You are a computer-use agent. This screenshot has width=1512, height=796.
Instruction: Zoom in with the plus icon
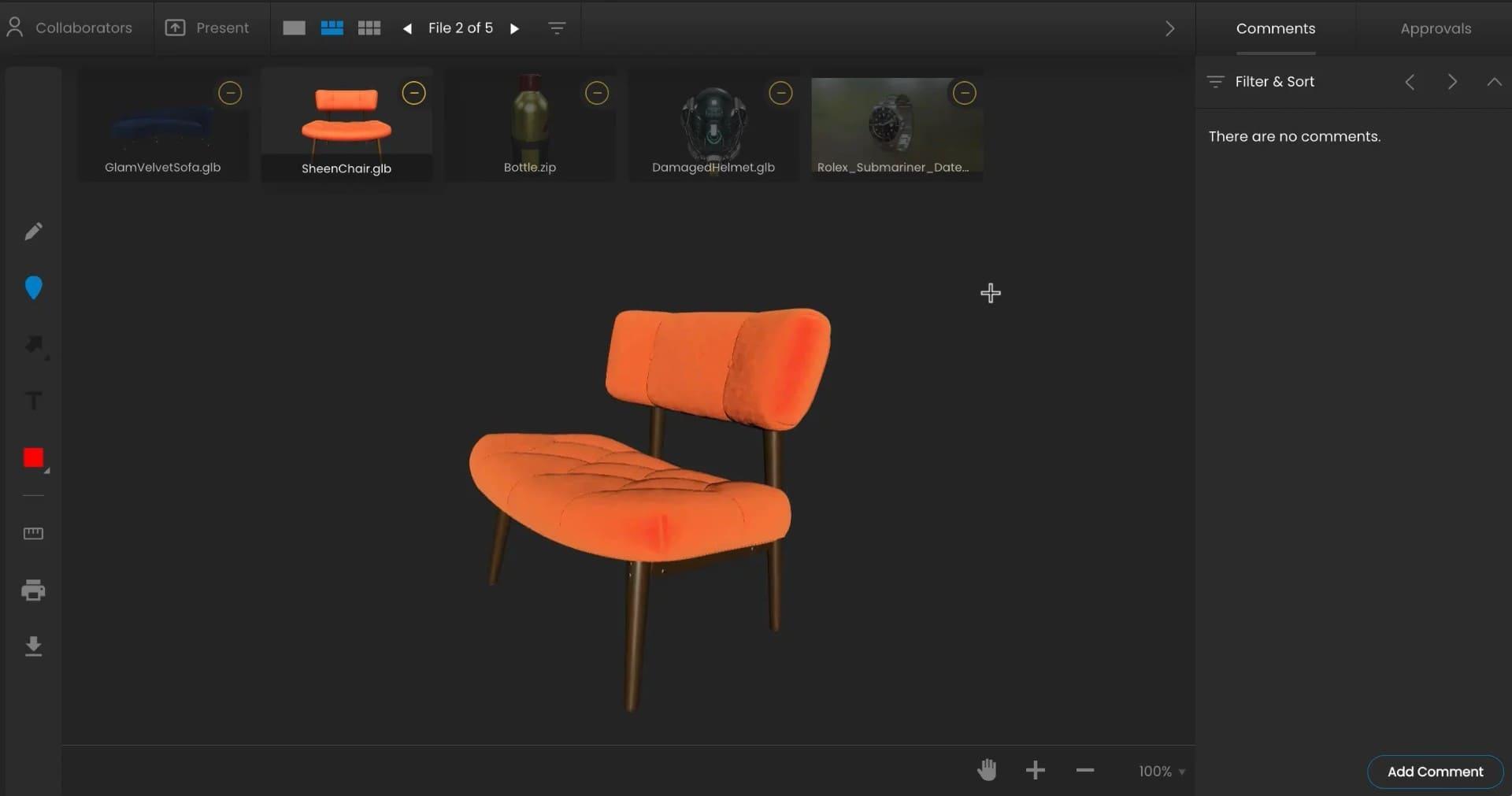[x=1036, y=770]
